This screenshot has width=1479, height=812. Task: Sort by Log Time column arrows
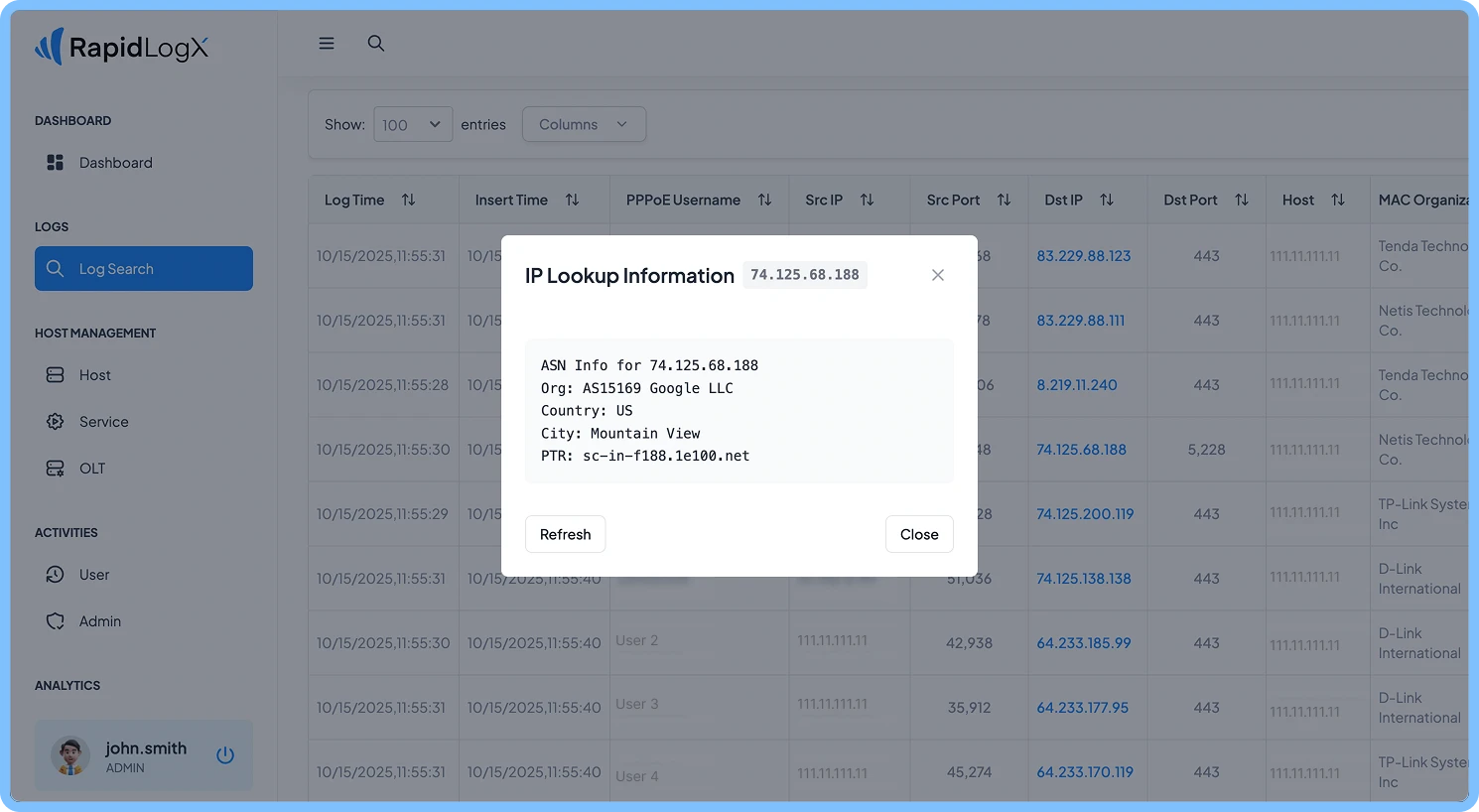pos(408,201)
